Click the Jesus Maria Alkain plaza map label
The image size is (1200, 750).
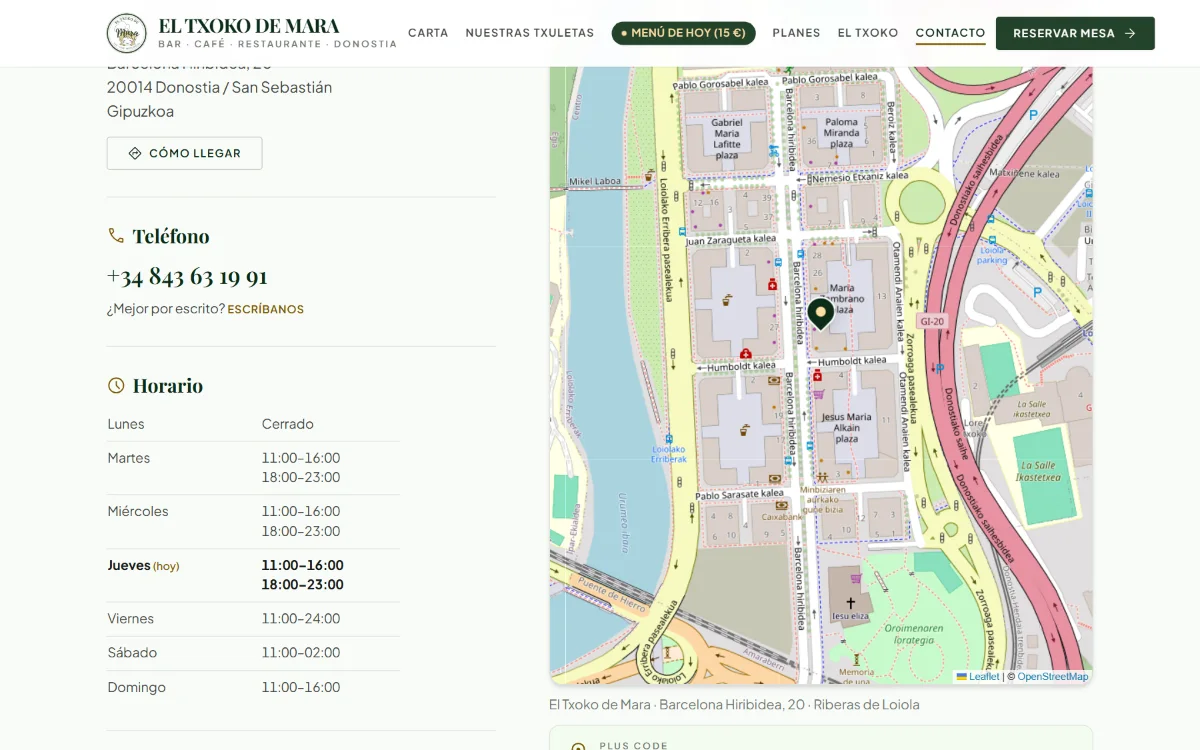tap(846, 427)
